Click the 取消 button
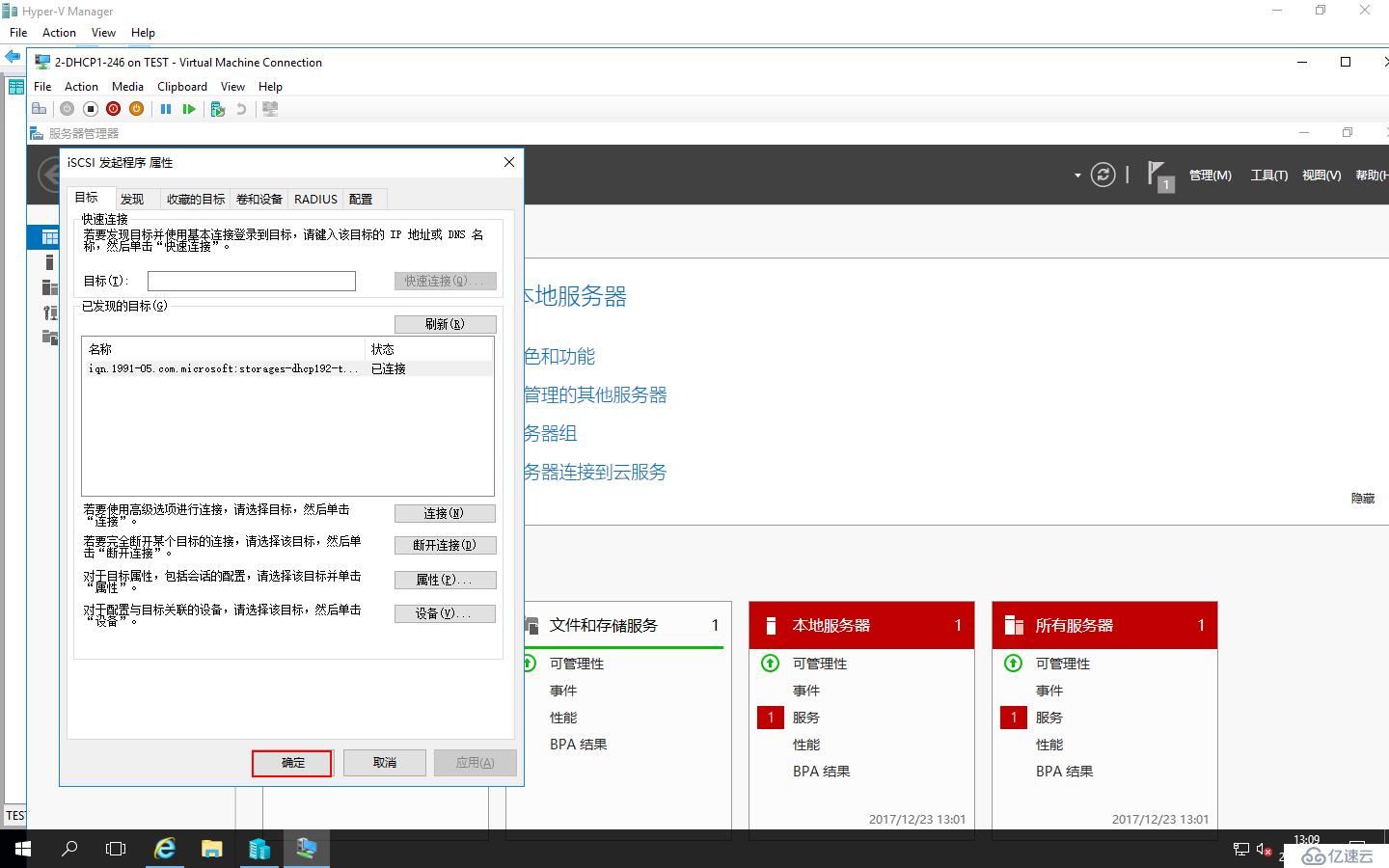 click(x=385, y=763)
